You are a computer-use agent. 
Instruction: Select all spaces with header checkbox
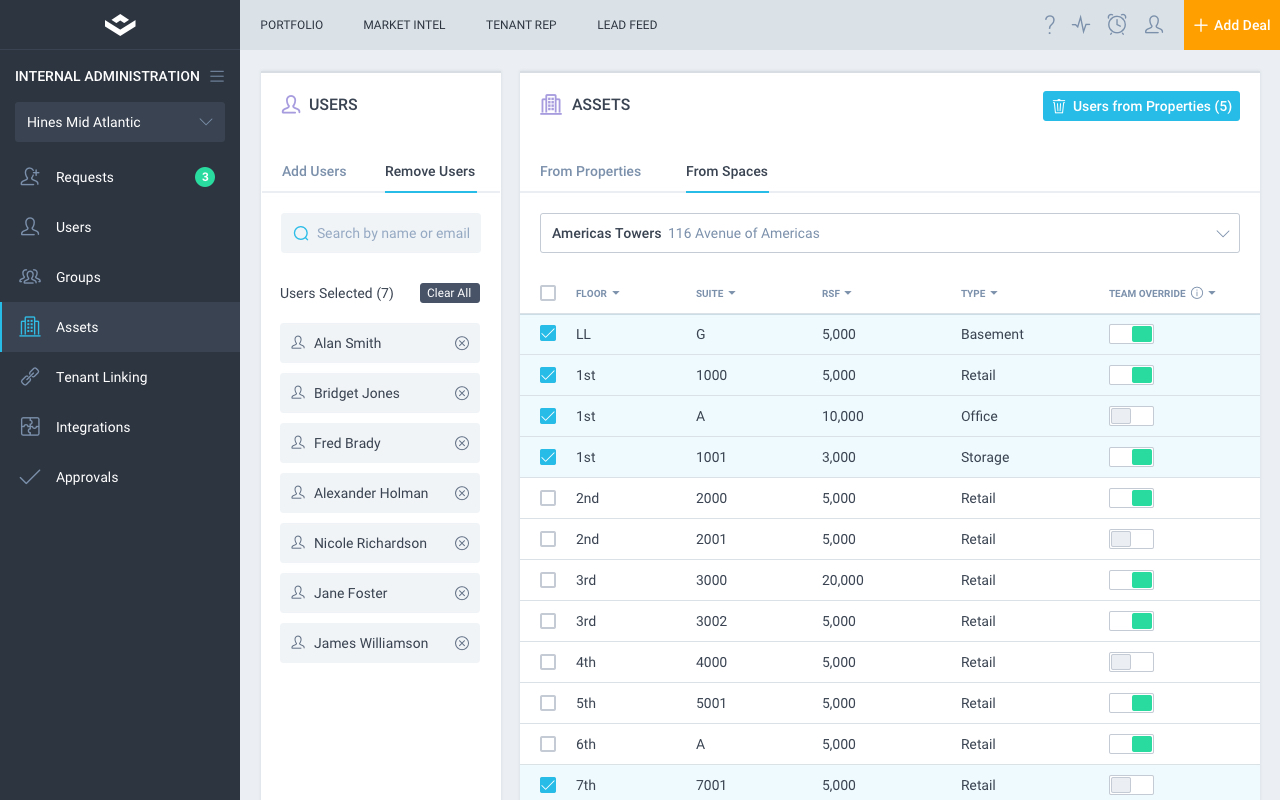(x=548, y=293)
